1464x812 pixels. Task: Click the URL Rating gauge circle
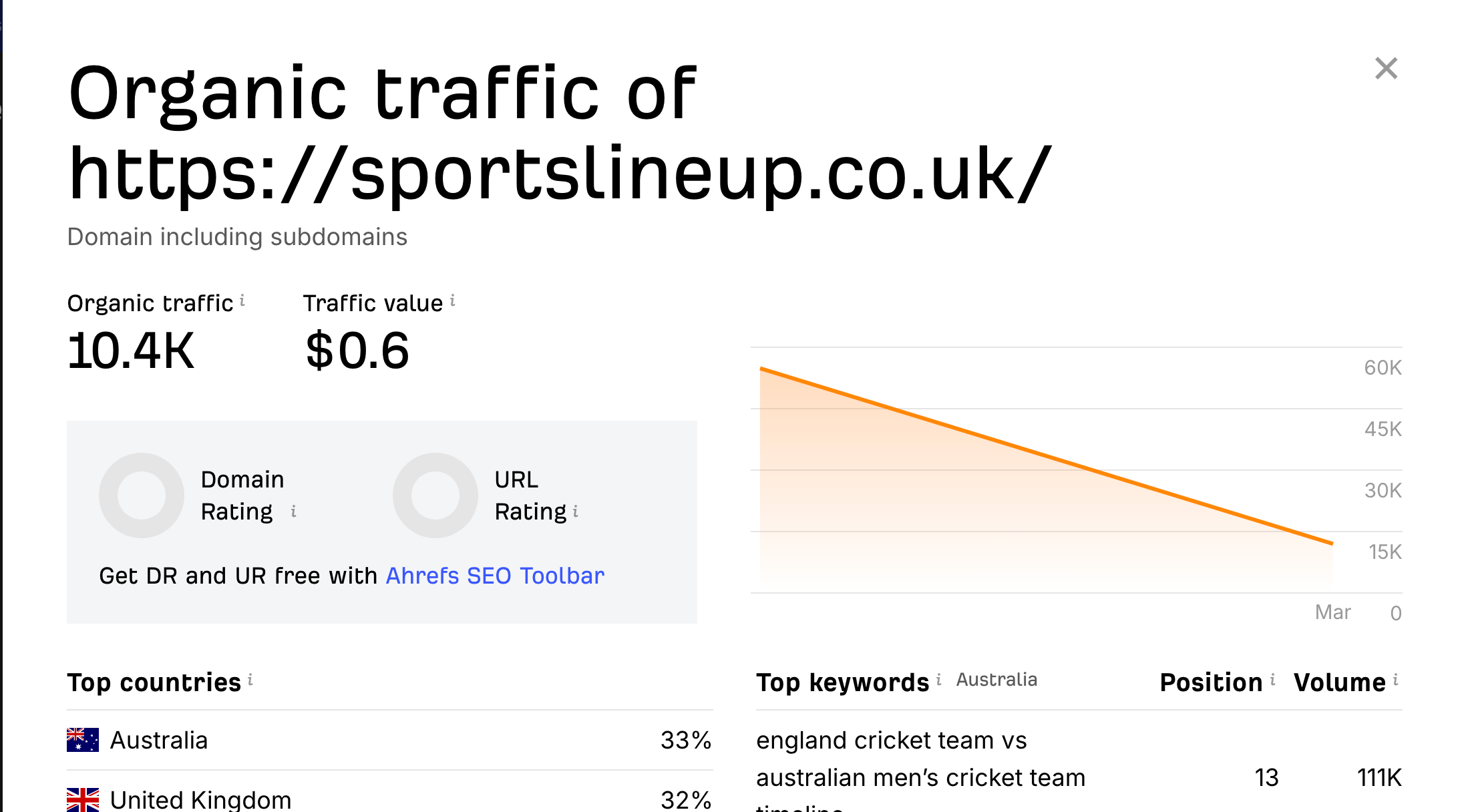click(x=435, y=495)
